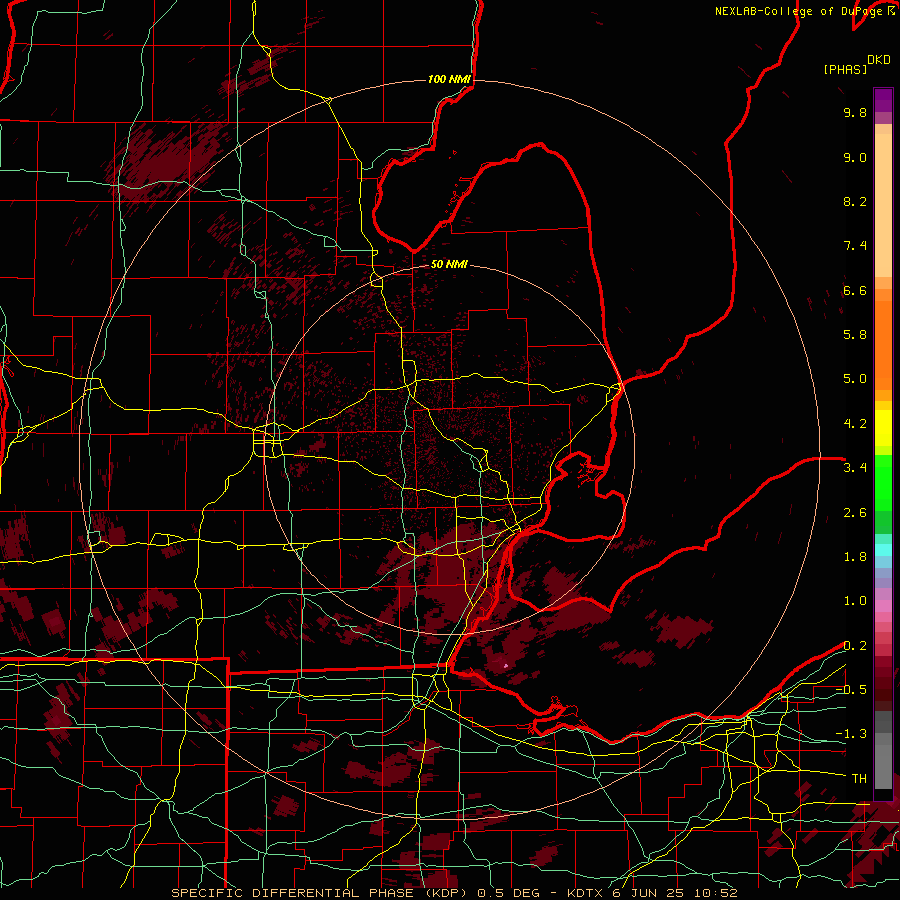Click the 50 NMI range ring label
Screen dimensions: 900x900
(x=449, y=264)
